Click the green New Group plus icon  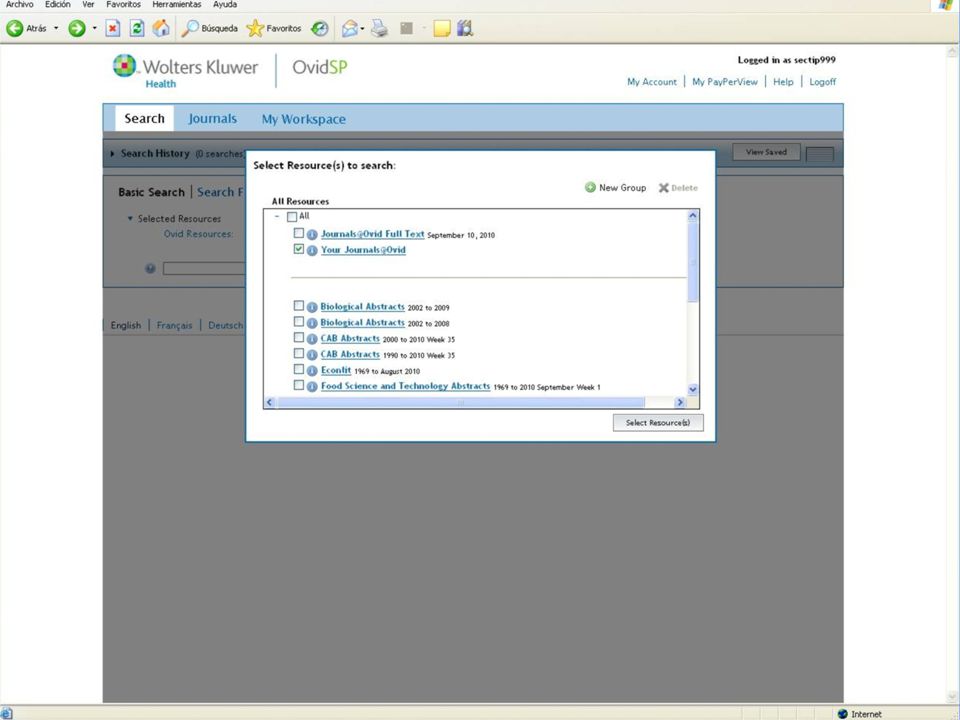[590, 187]
